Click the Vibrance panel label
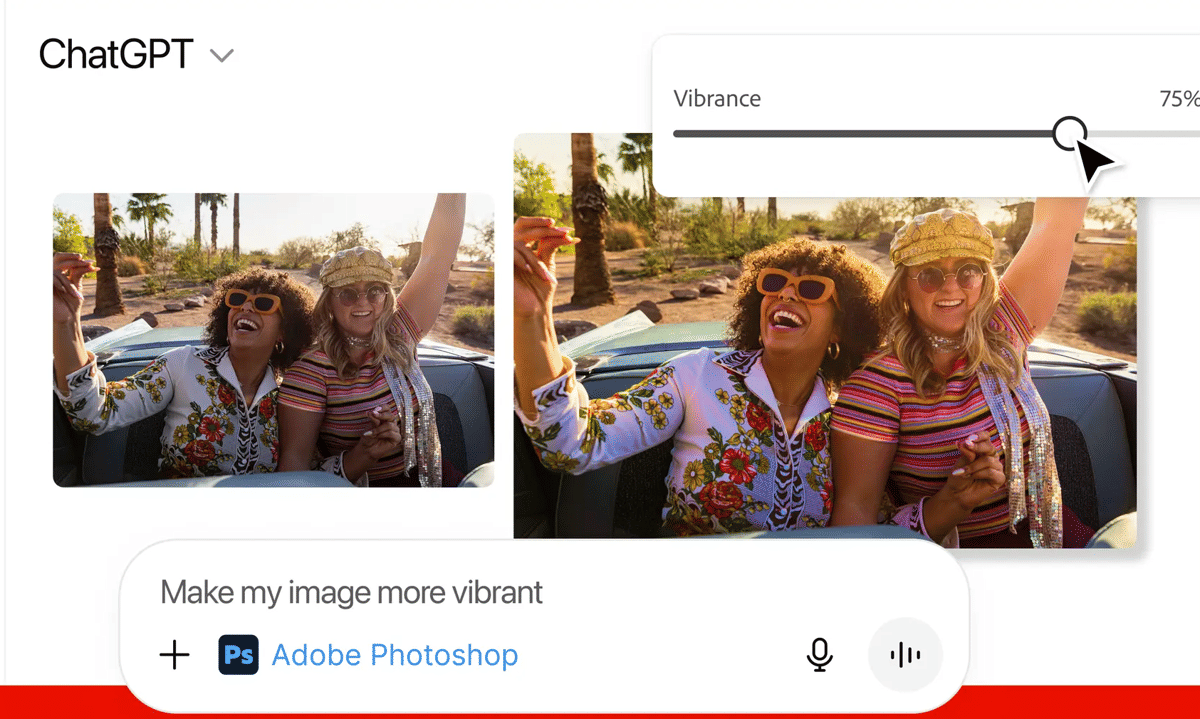This screenshot has height=719, width=1200. click(x=717, y=98)
